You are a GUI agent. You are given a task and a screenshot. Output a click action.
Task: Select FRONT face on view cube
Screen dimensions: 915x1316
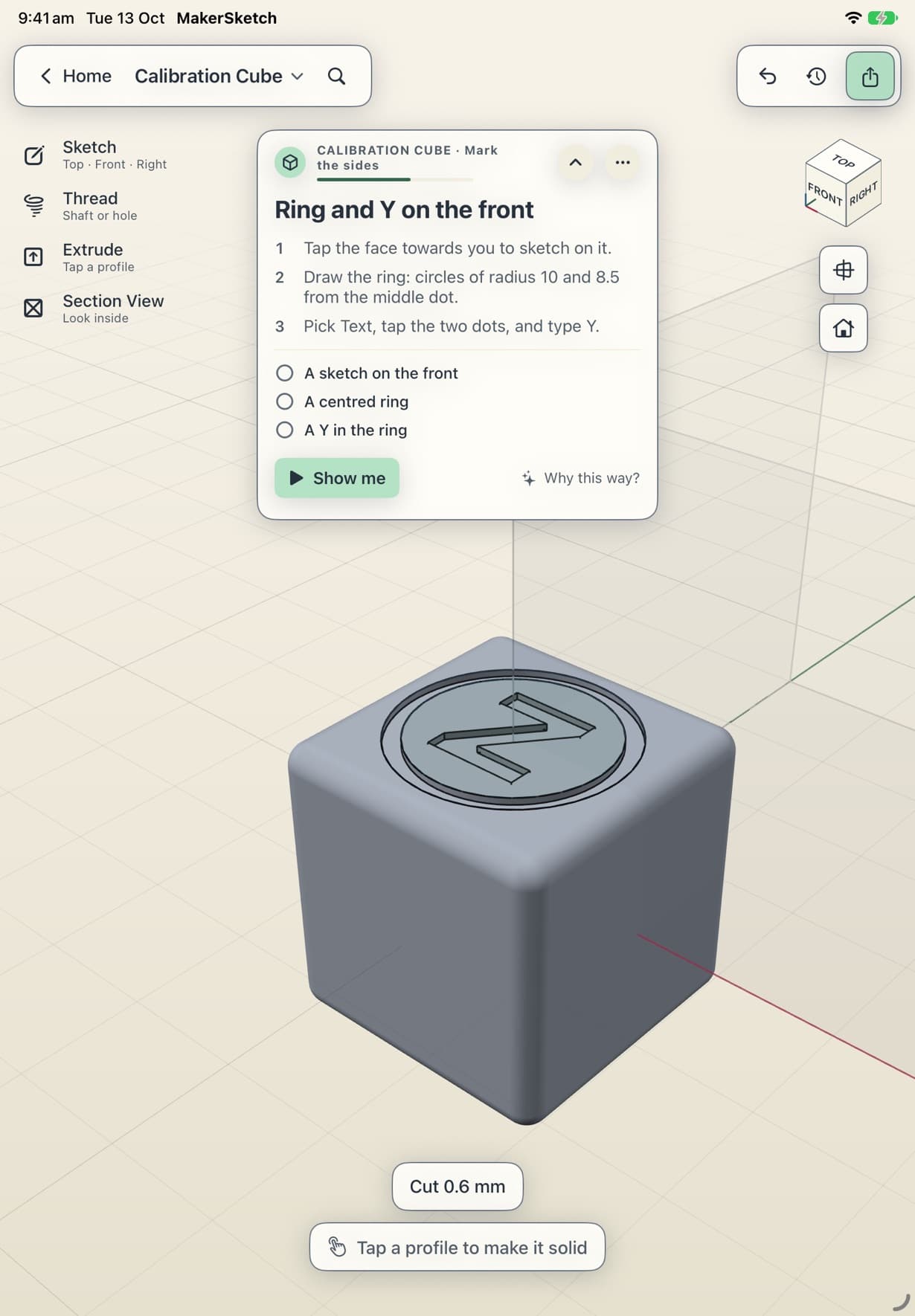point(824,196)
